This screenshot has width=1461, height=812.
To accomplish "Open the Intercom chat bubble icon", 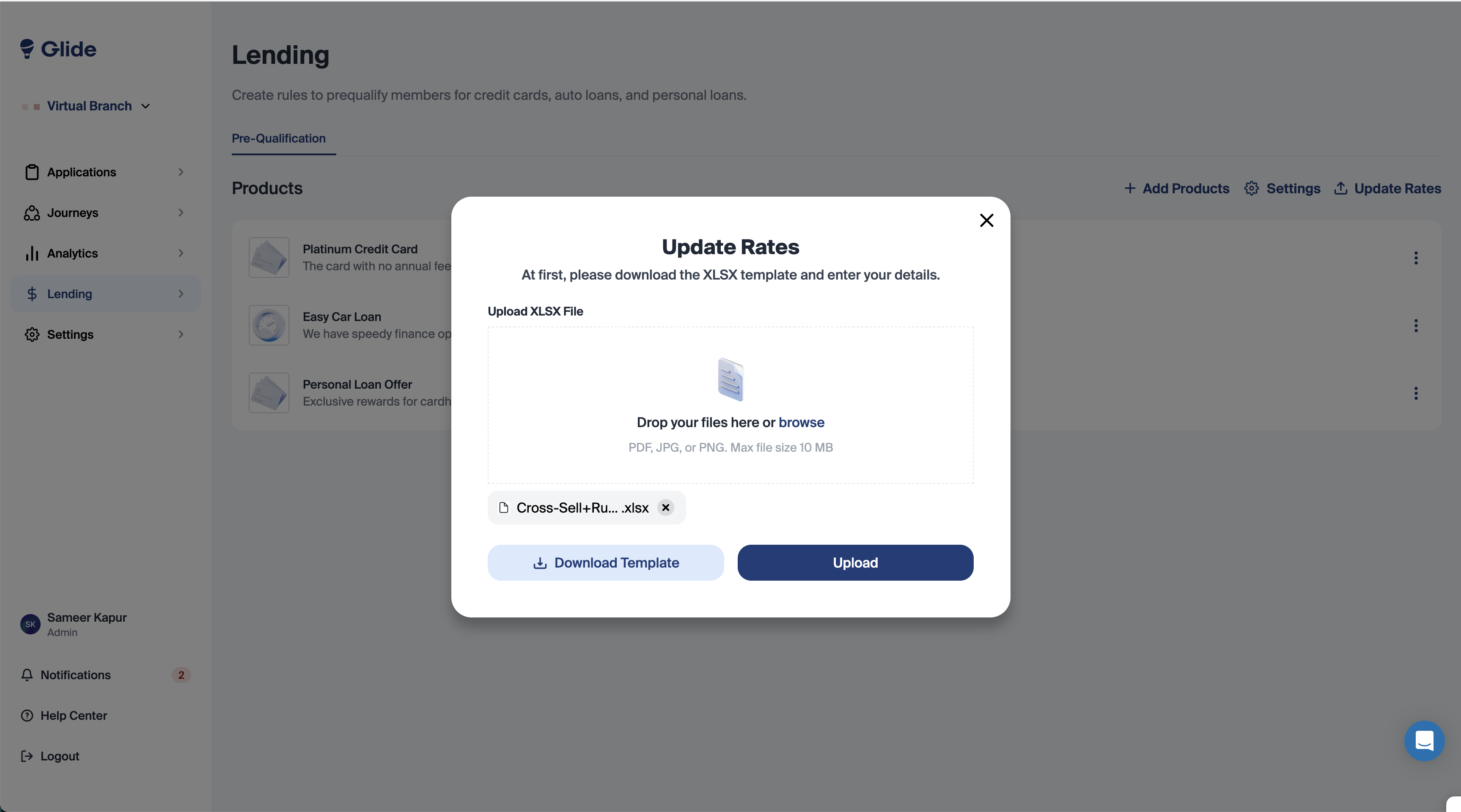I will tap(1424, 741).
